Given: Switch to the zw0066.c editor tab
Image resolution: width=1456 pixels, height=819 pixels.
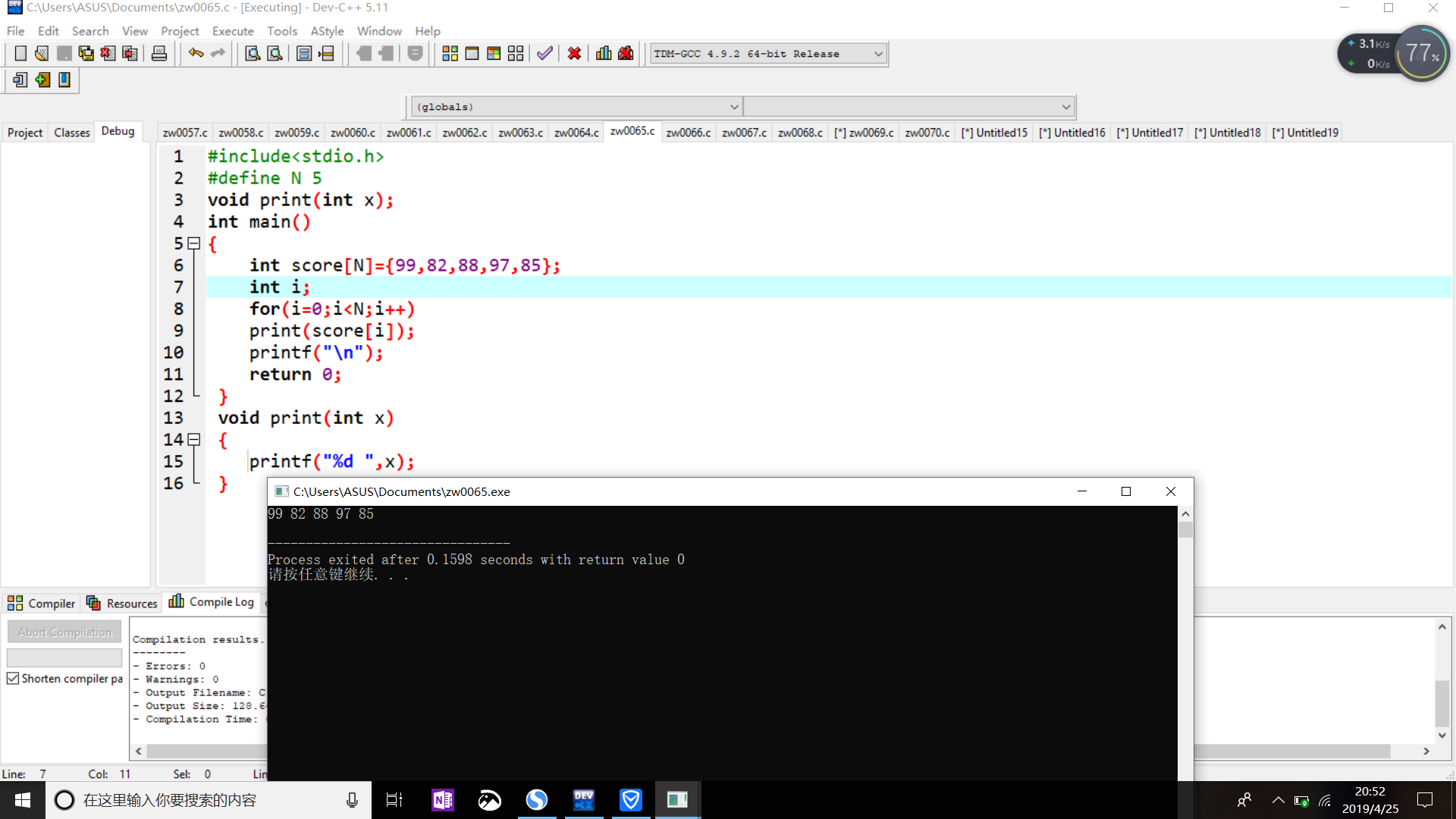Looking at the screenshot, I should 688,133.
